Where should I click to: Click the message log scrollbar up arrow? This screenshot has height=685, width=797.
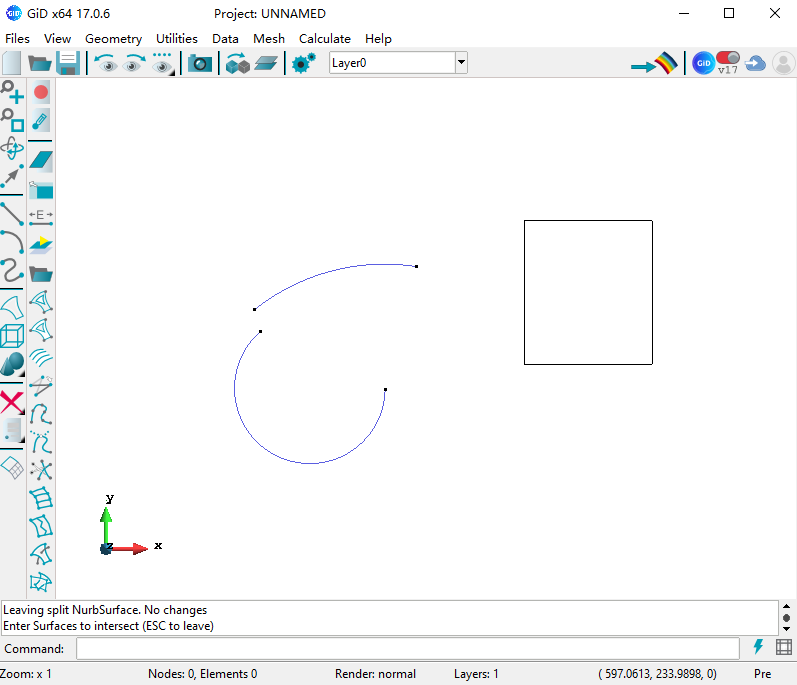pos(786,606)
